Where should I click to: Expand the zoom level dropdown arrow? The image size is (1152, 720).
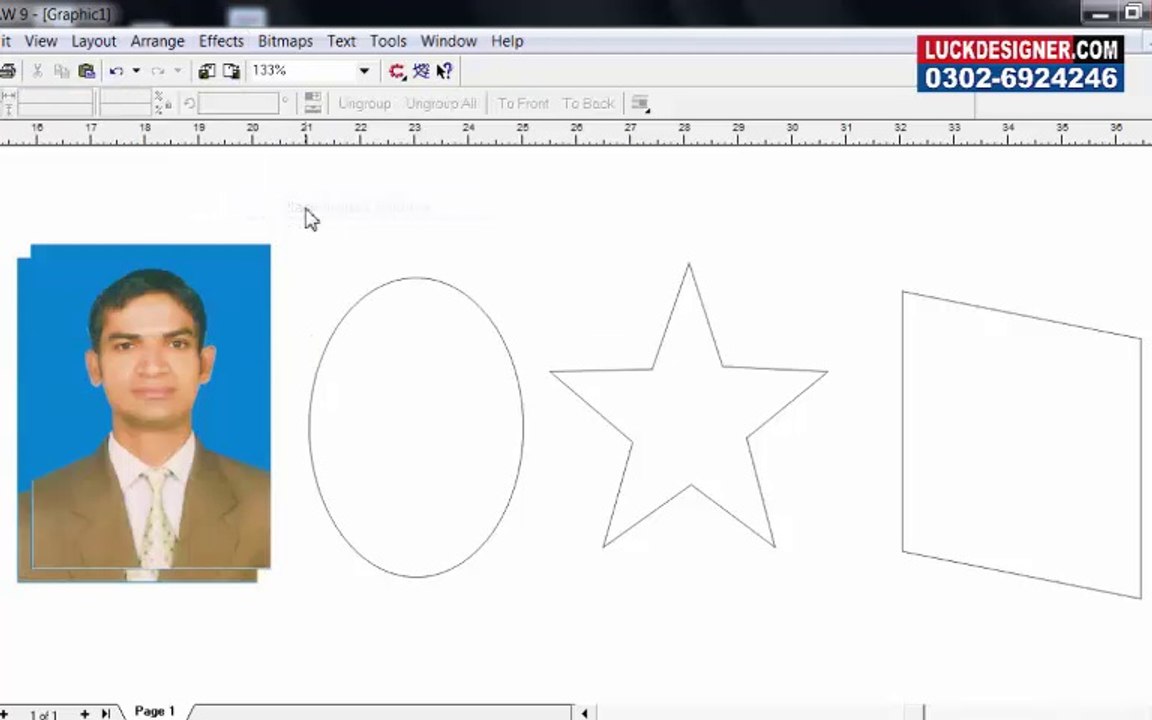(x=364, y=71)
